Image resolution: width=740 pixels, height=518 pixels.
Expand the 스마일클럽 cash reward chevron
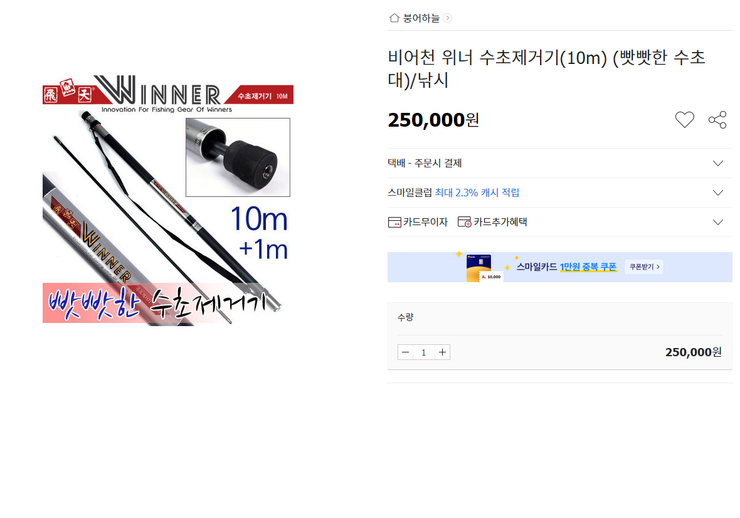[x=718, y=192]
